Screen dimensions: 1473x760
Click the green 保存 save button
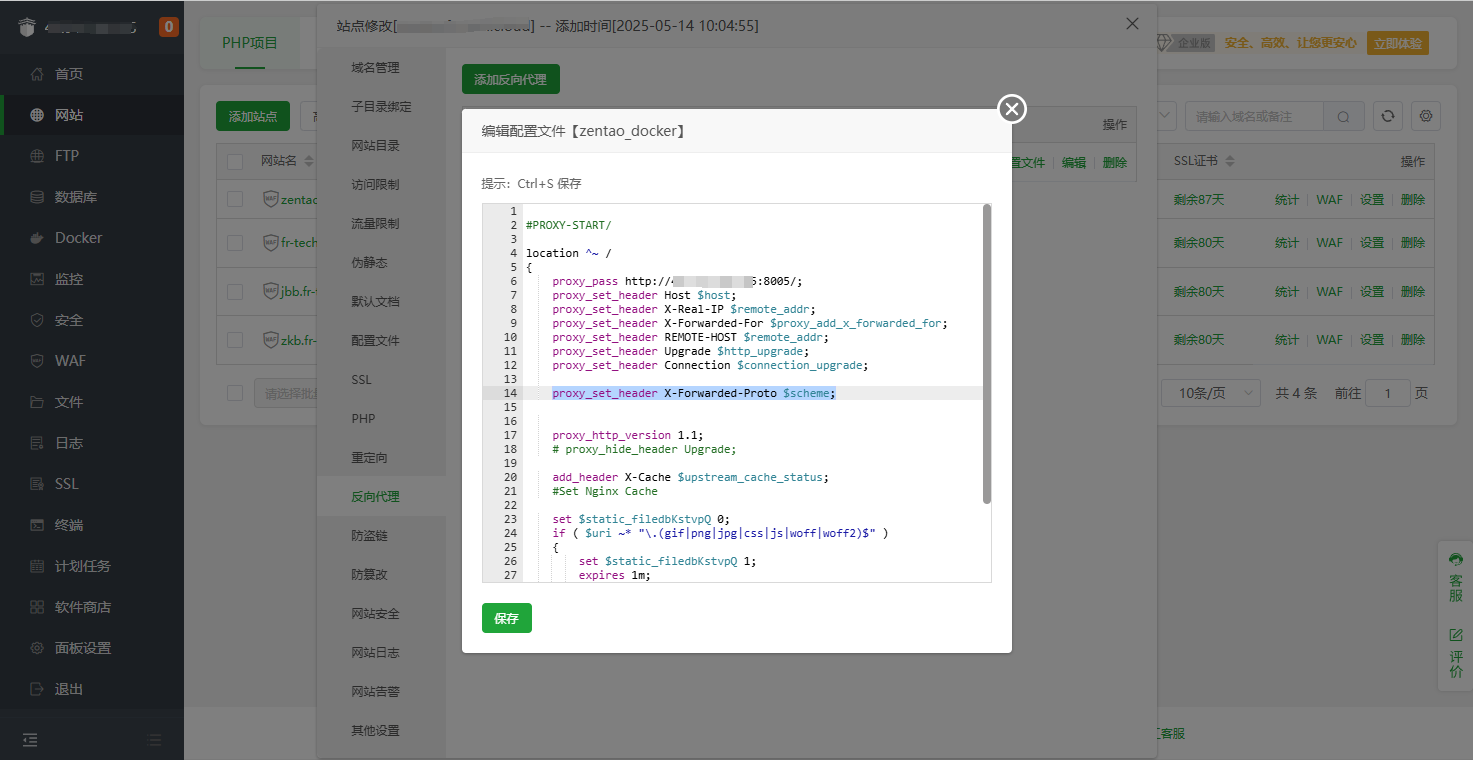pyautogui.click(x=507, y=618)
